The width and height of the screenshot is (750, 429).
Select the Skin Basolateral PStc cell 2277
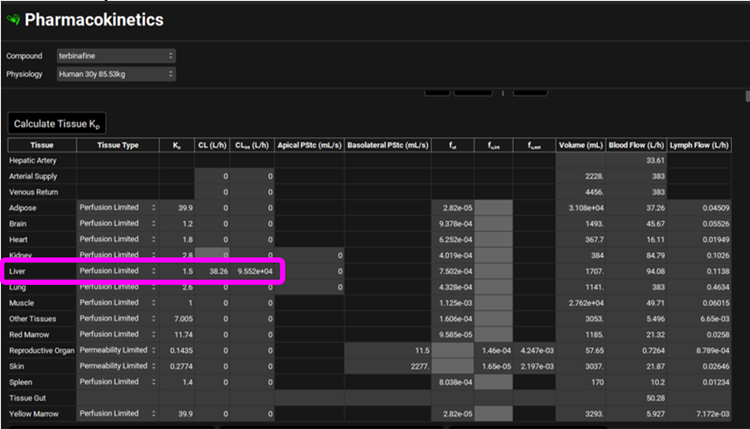[387, 366]
